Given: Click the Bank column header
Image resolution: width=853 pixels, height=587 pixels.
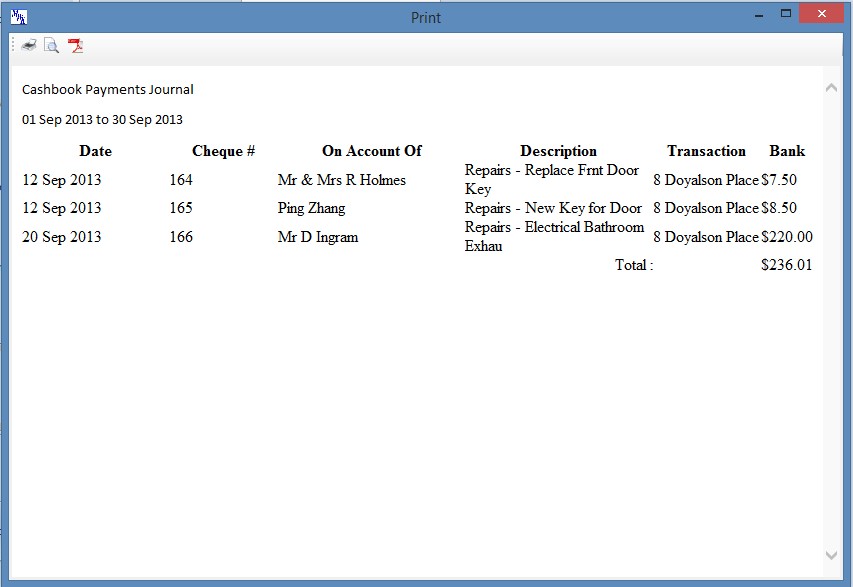Looking at the screenshot, I should point(787,151).
